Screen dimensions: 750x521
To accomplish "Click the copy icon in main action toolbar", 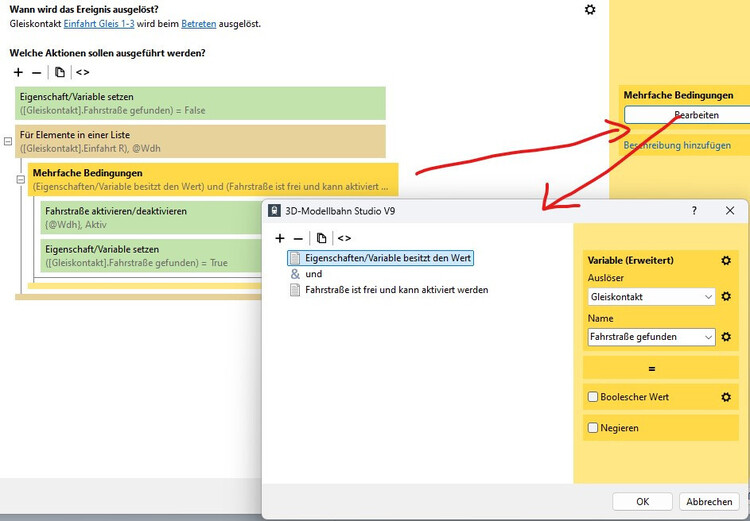I will click(x=60, y=72).
